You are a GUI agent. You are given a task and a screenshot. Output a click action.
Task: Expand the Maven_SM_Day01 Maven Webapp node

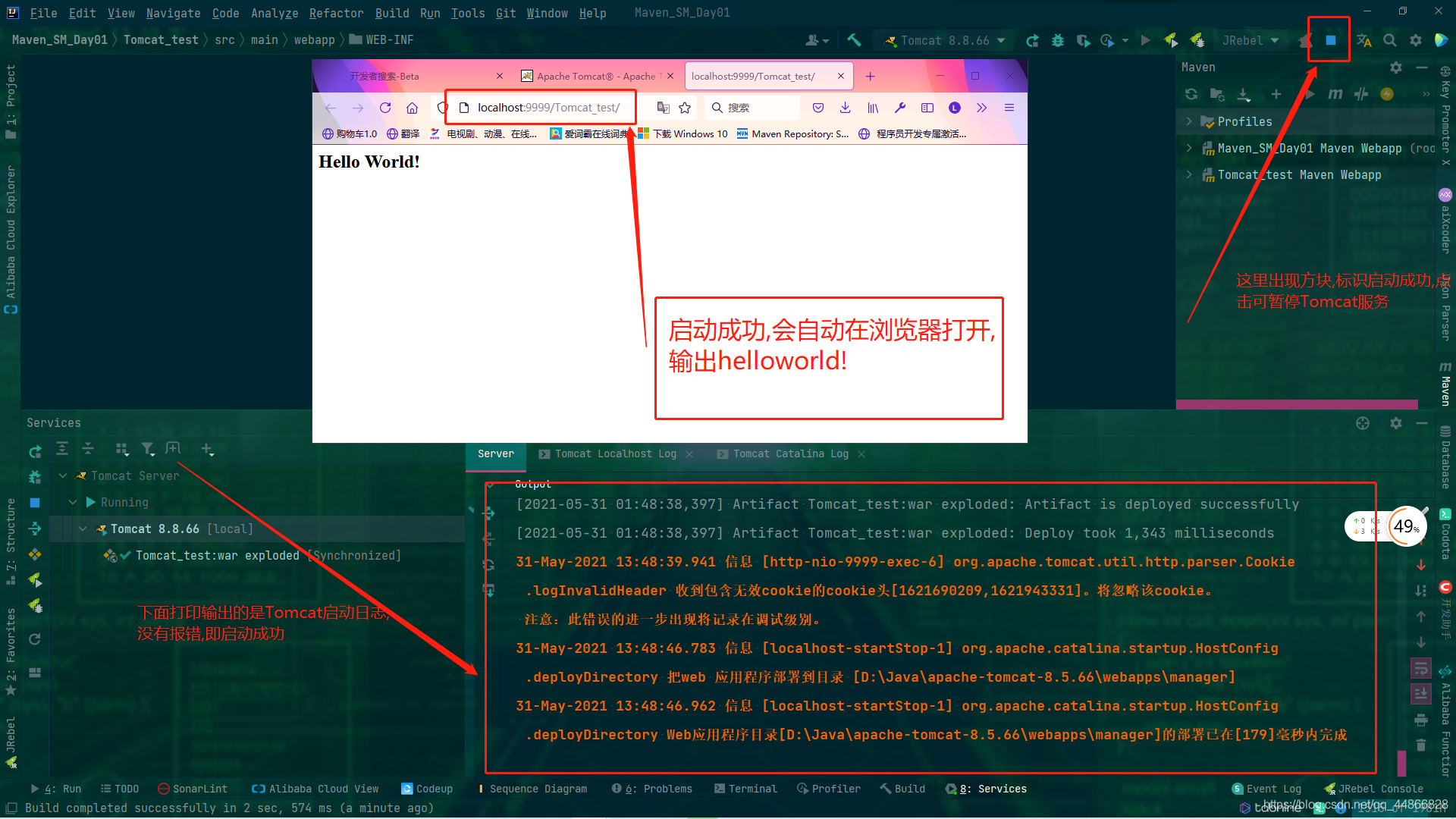click(x=1191, y=148)
